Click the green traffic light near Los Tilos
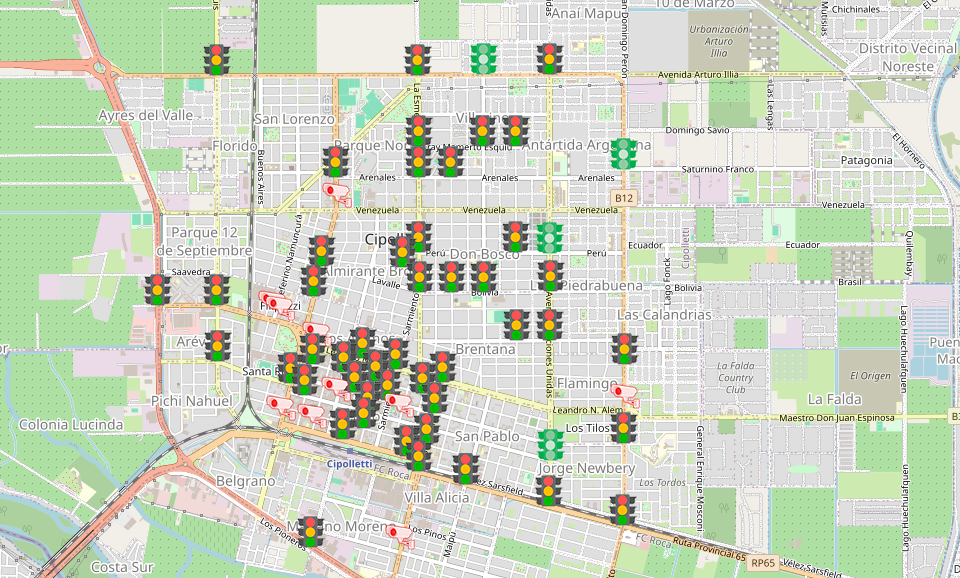This screenshot has height=578, width=960. pos(550,444)
